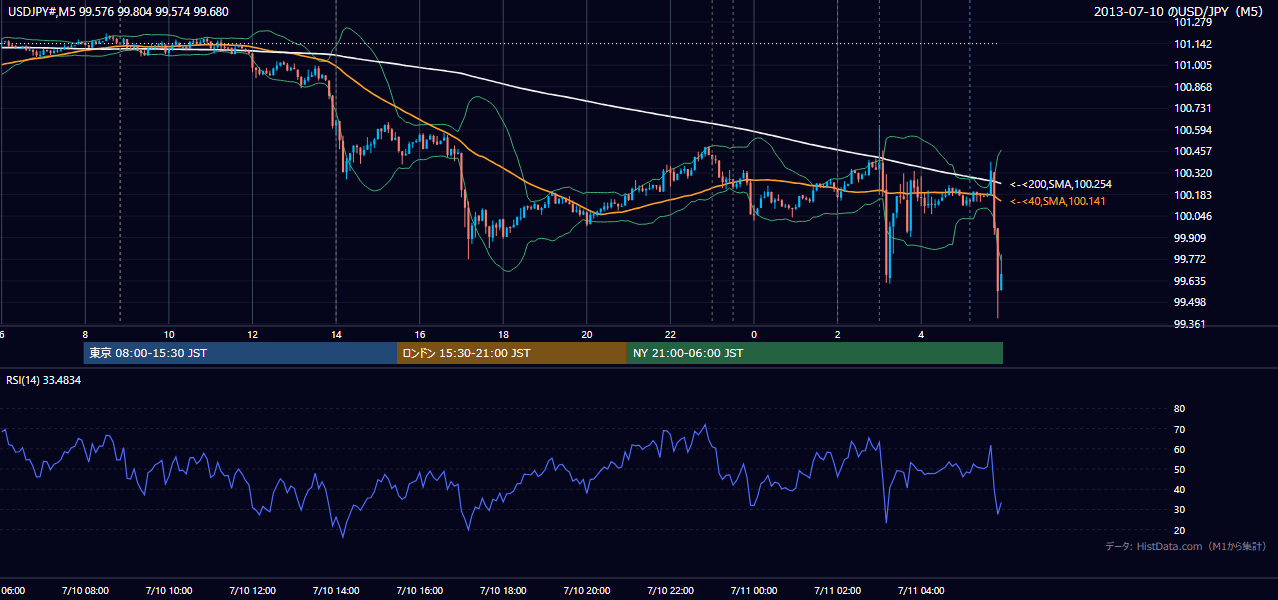The width and height of the screenshot is (1278, 600).
Task: Select the USDJPY#,M5 OHLC header text
Action: (118, 12)
